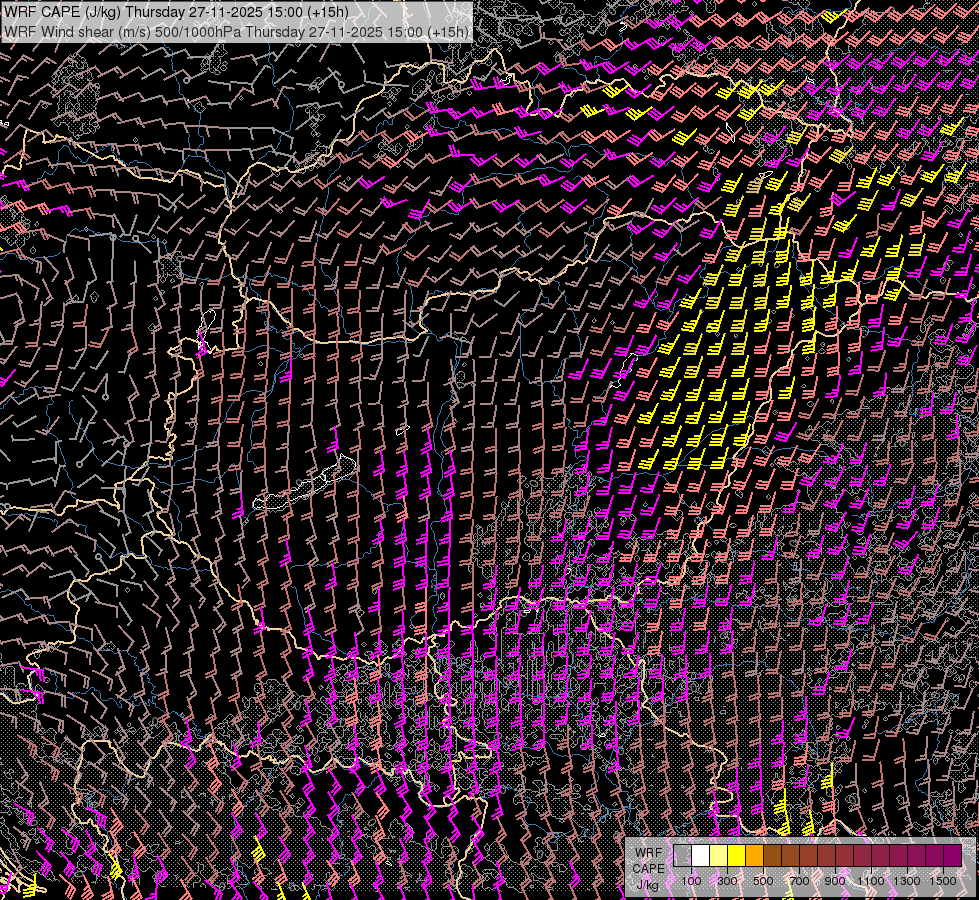Click the 1100 legend value label
979x900 pixels.
(x=871, y=881)
